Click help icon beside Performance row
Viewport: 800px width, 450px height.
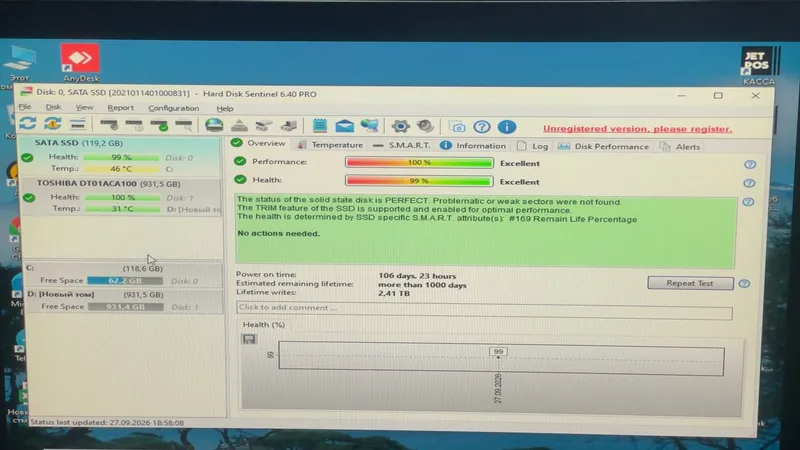pos(749,164)
